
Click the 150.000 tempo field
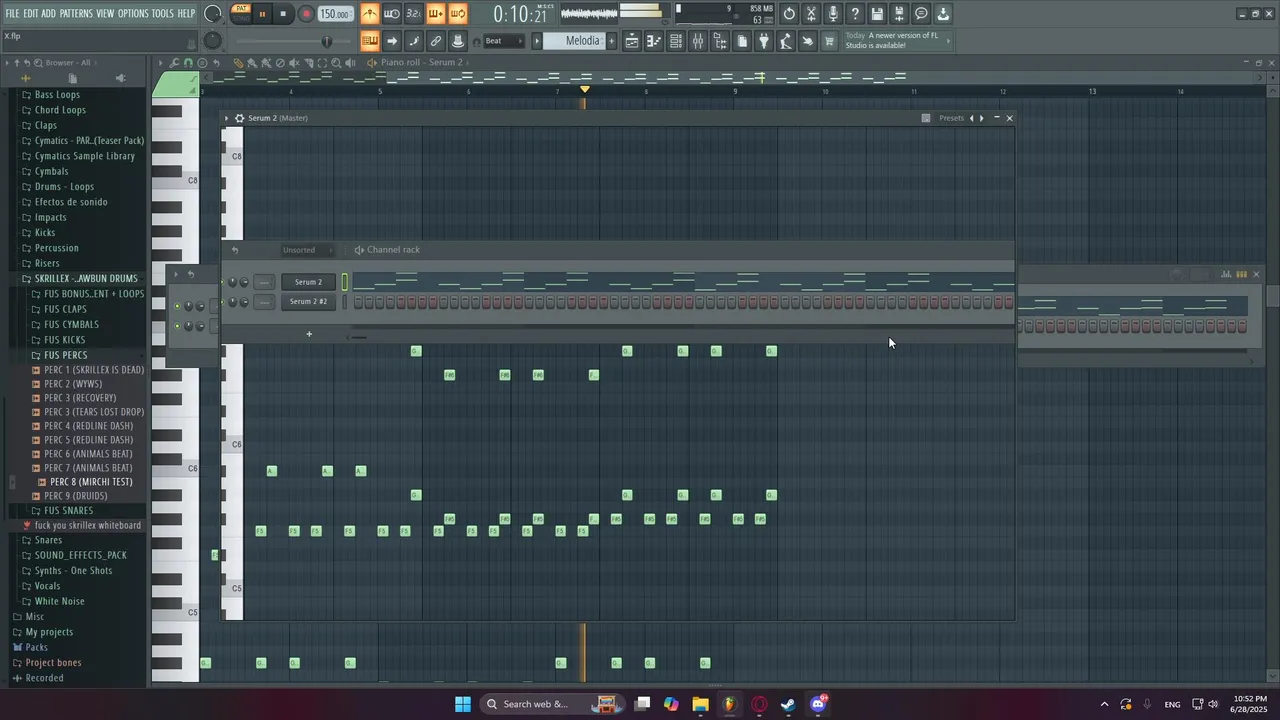coord(335,14)
